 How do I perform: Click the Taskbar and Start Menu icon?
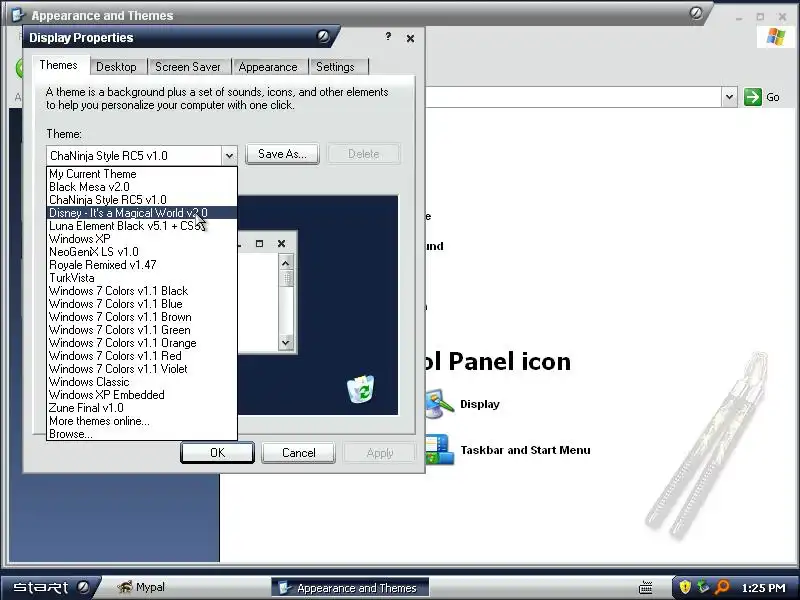[x=439, y=449]
